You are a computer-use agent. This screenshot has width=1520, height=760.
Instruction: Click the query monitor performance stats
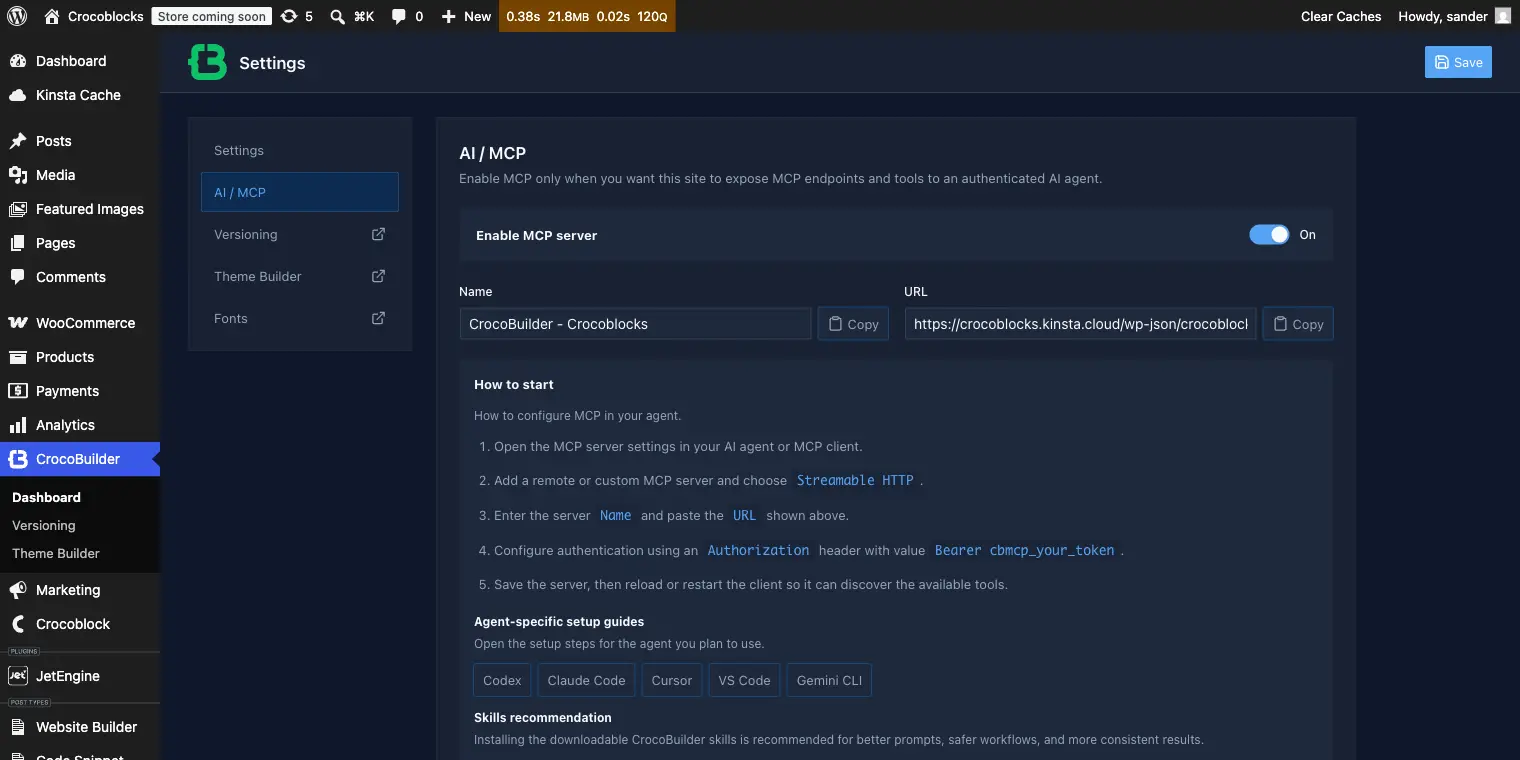(x=587, y=16)
